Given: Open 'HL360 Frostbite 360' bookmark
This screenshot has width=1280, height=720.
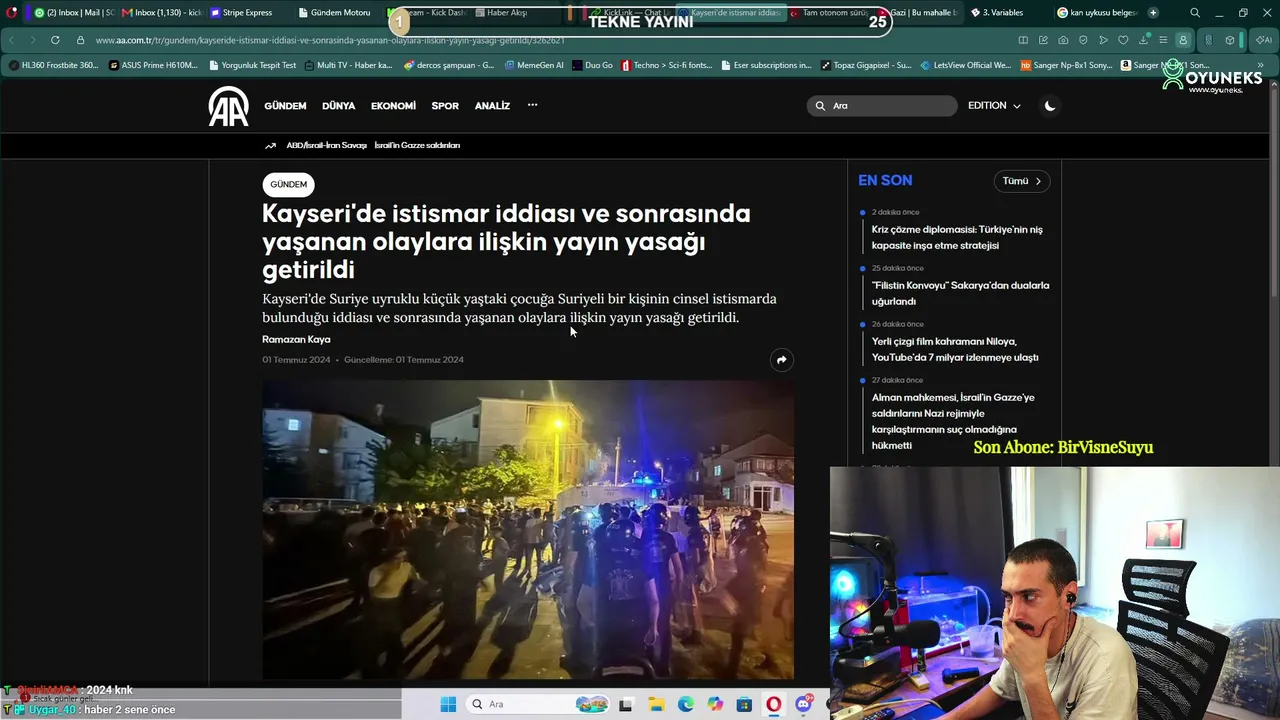Looking at the screenshot, I should (53, 66).
